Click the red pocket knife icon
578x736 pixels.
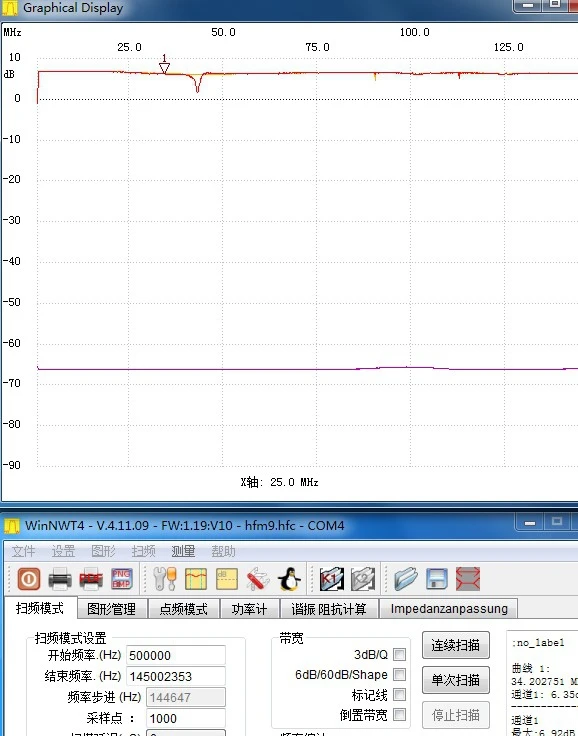tap(258, 579)
